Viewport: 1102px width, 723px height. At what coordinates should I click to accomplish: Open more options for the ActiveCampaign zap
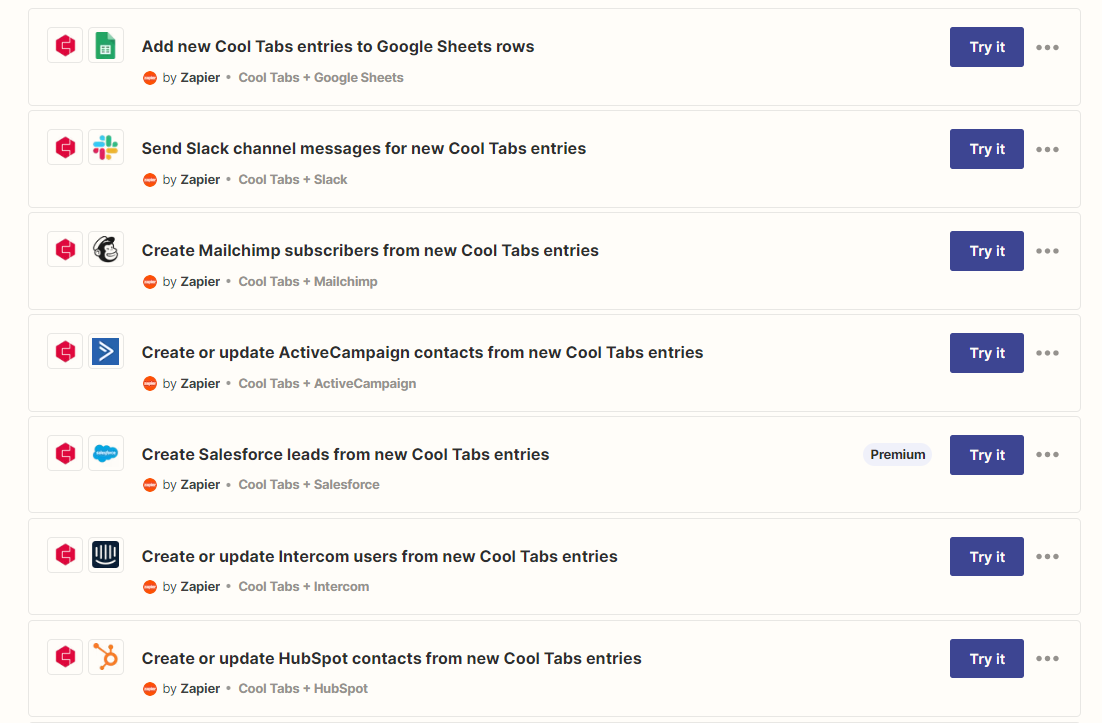click(x=1047, y=353)
